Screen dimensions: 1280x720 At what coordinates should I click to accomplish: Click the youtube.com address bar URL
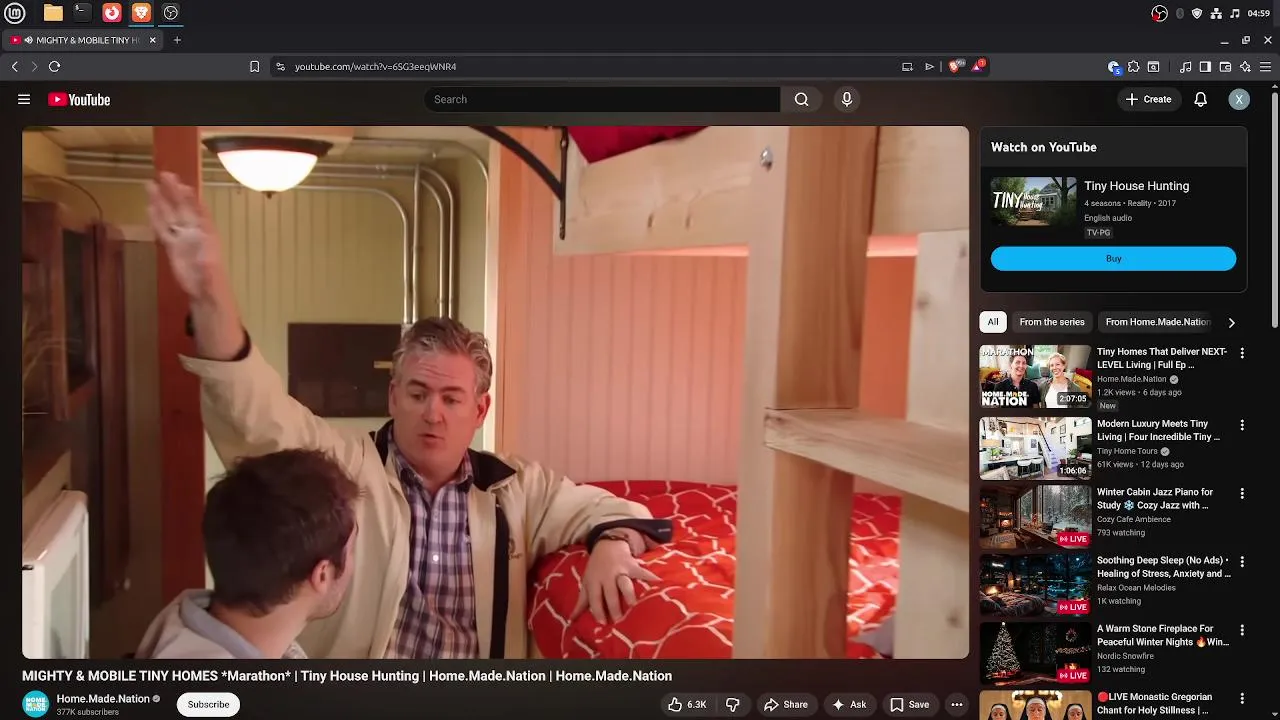click(x=375, y=66)
